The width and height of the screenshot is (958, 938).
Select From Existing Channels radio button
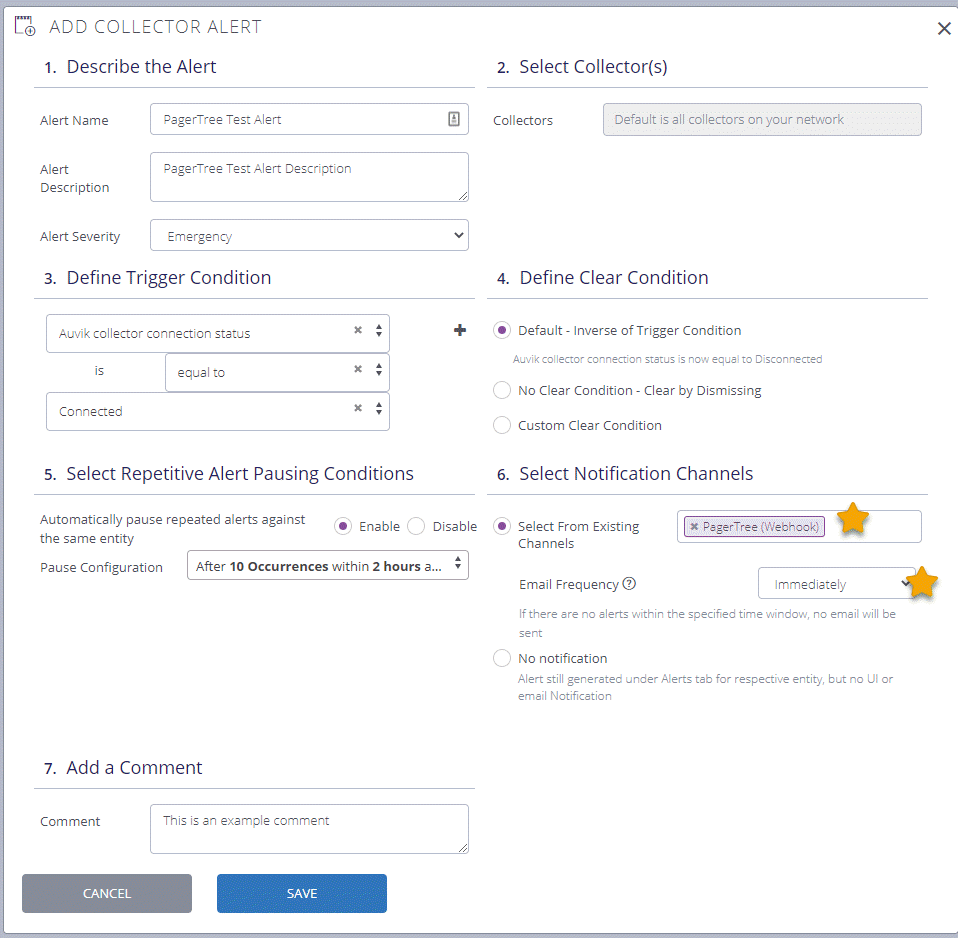click(502, 526)
